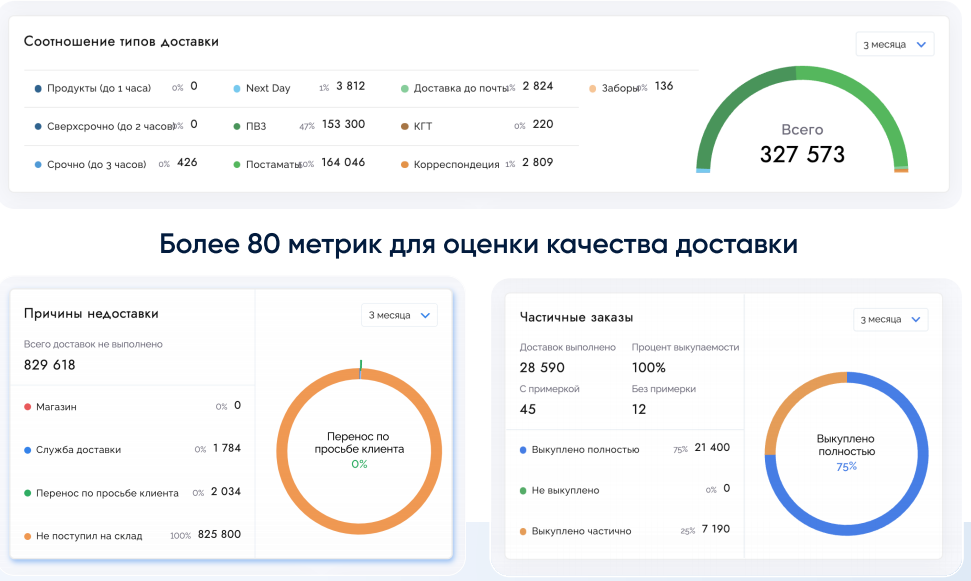This screenshot has width=971, height=581.
Task: Click orange dot next to Корреспонденция
Action: pos(405,164)
